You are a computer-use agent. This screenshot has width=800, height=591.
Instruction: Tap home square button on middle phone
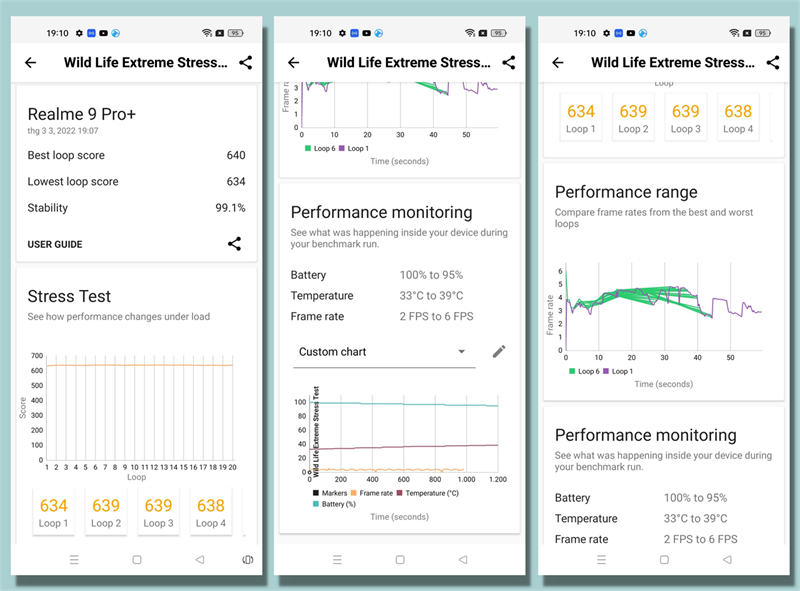pos(400,560)
